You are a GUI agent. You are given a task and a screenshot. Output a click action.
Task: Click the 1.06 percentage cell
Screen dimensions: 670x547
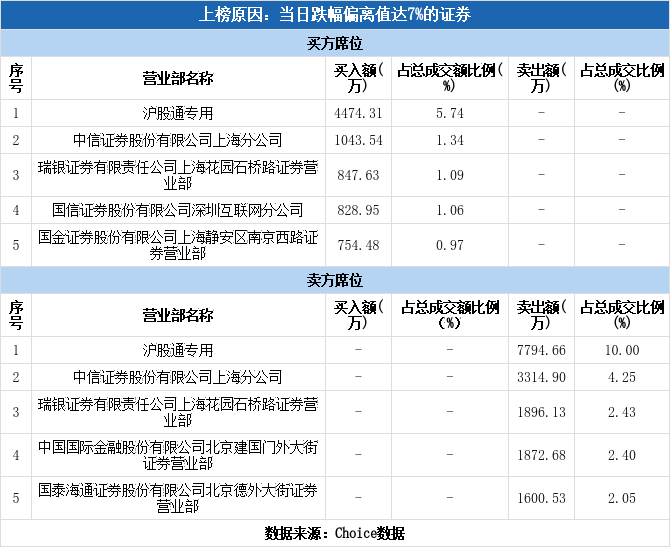450,210
